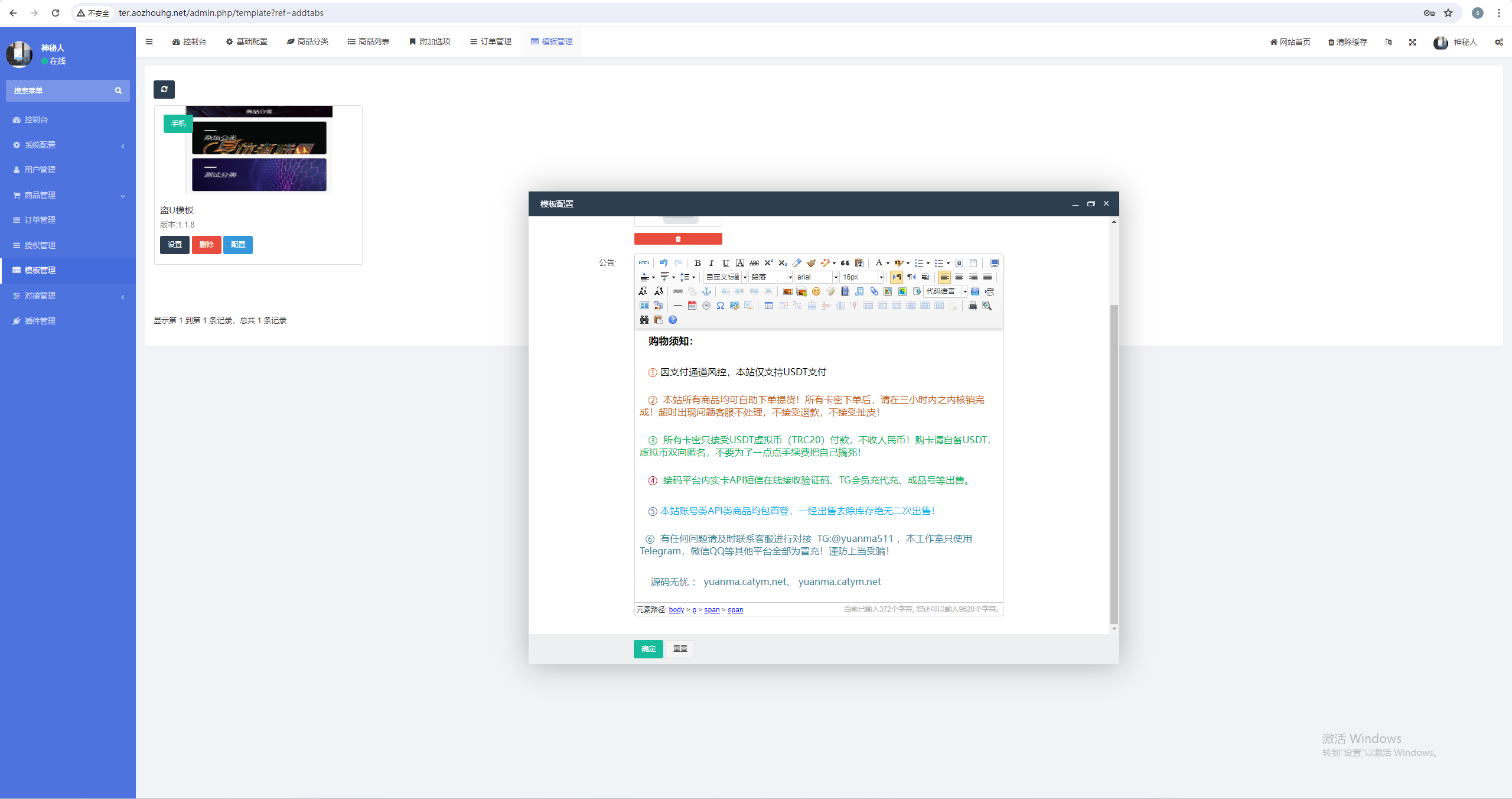The image size is (1512, 799).
Task: Toggle HTML source mode
Action: pos(644,263)
